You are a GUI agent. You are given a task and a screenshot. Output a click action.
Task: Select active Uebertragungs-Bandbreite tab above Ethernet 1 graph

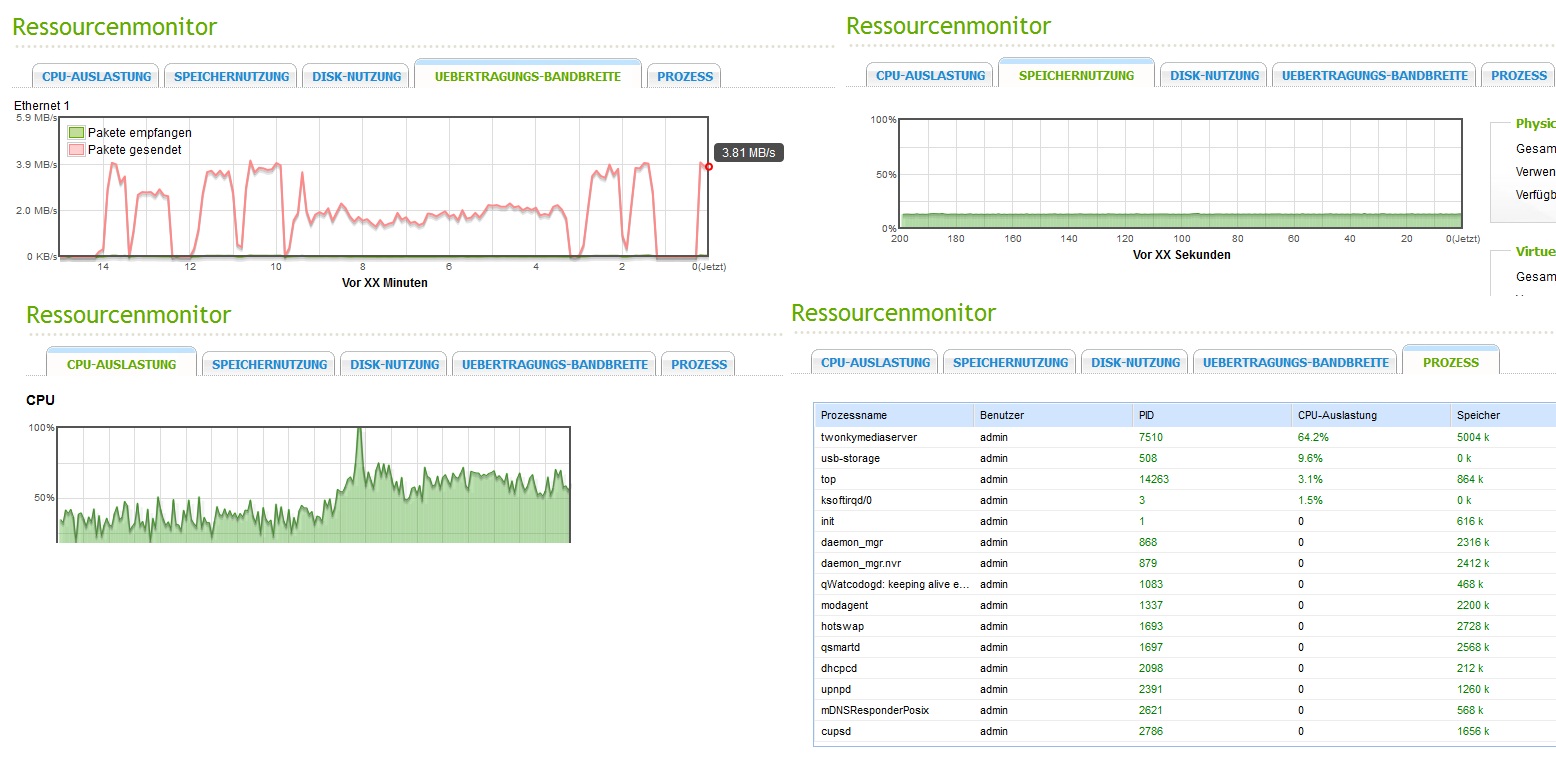[x=528, y=75]
